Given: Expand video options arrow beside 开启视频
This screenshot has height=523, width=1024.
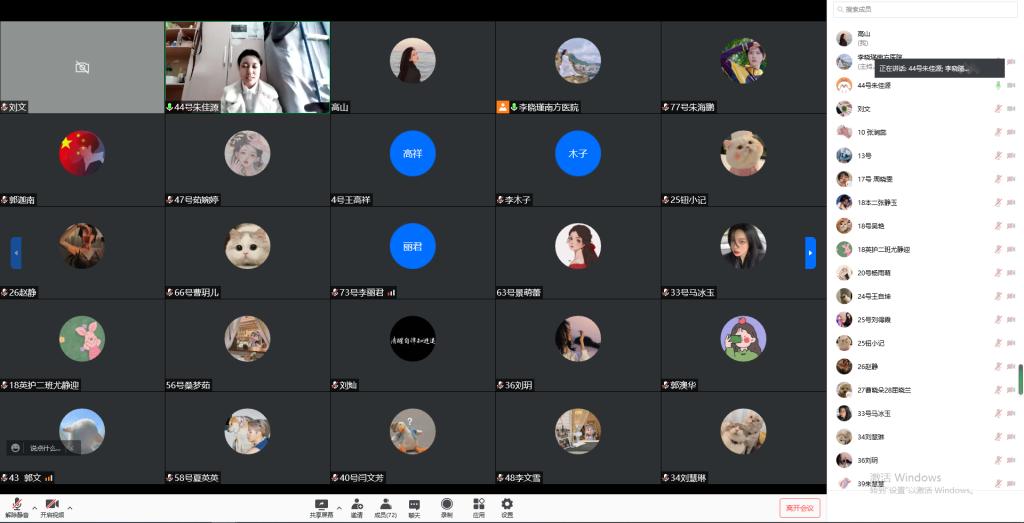Looking at the screenshot, I should pos(69,508).
